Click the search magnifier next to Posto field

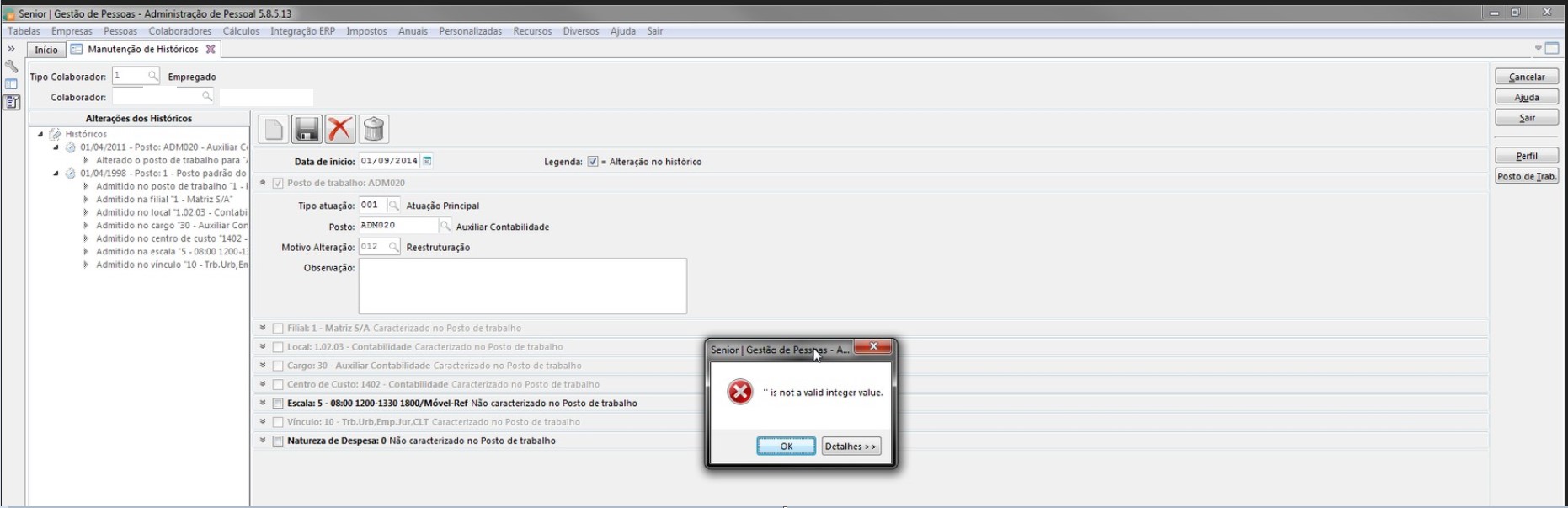pyautogui.click(x=445, y=226)
